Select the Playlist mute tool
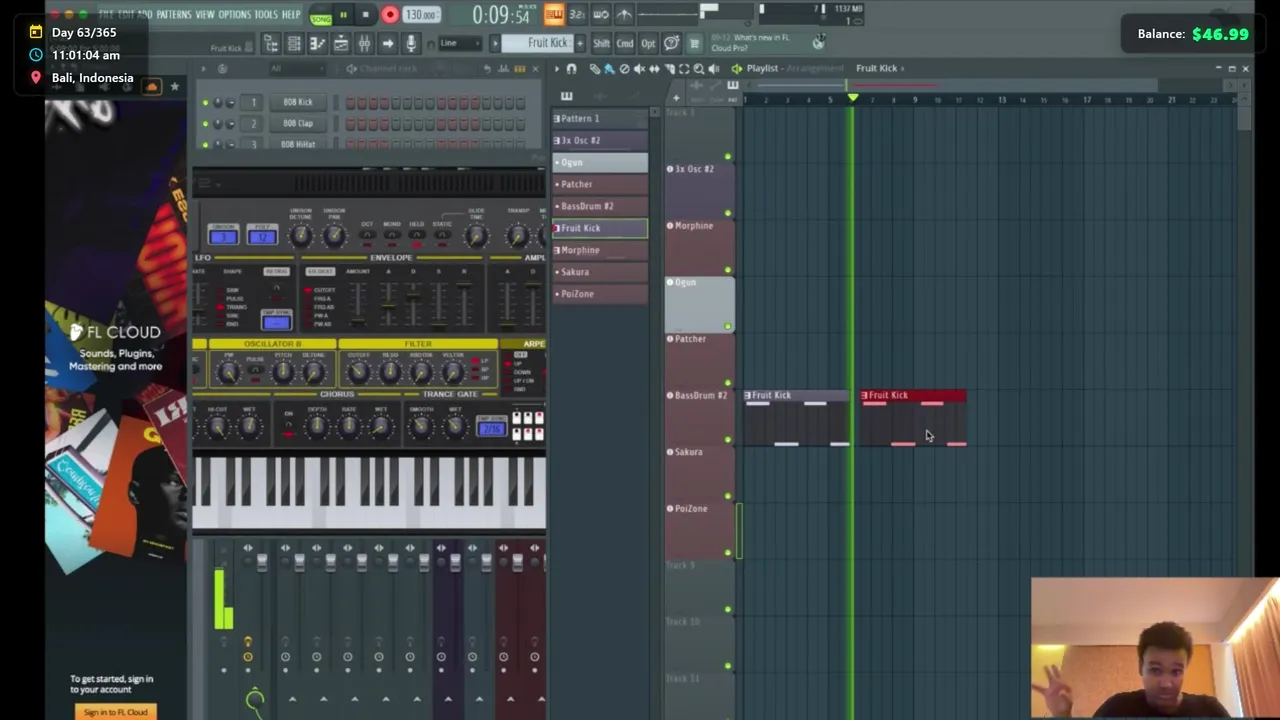The height and width of the screenshot is (720, 1280). [639, 69]
